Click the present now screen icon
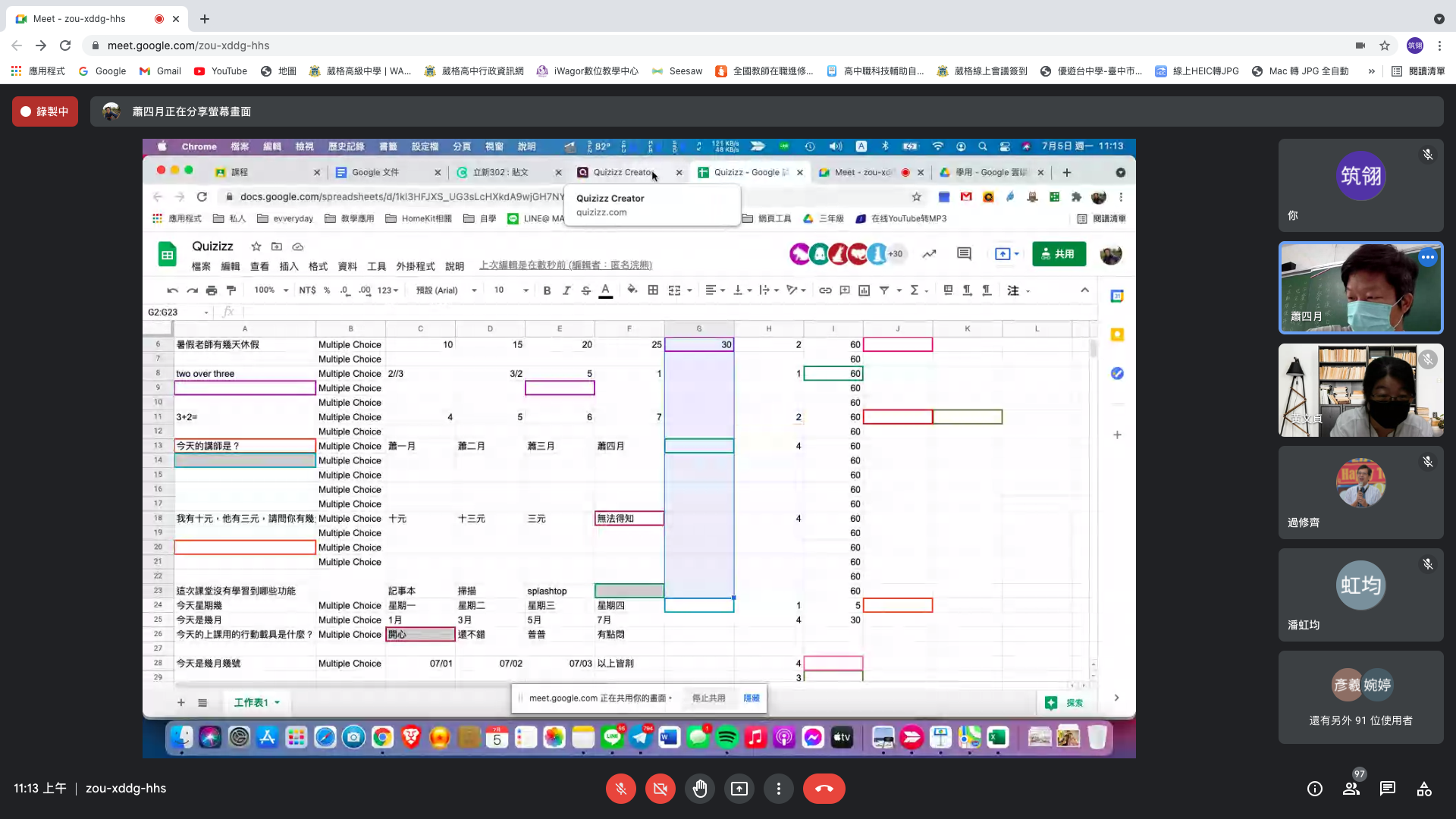Screen dimensions: 1456x819 739,789
